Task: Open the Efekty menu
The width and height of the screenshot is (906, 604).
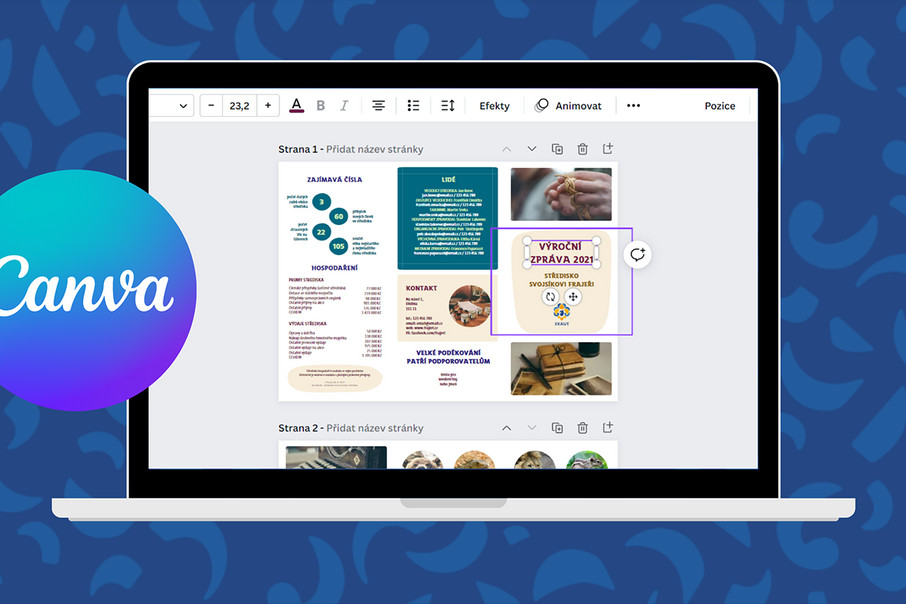Action: (494, 106)
